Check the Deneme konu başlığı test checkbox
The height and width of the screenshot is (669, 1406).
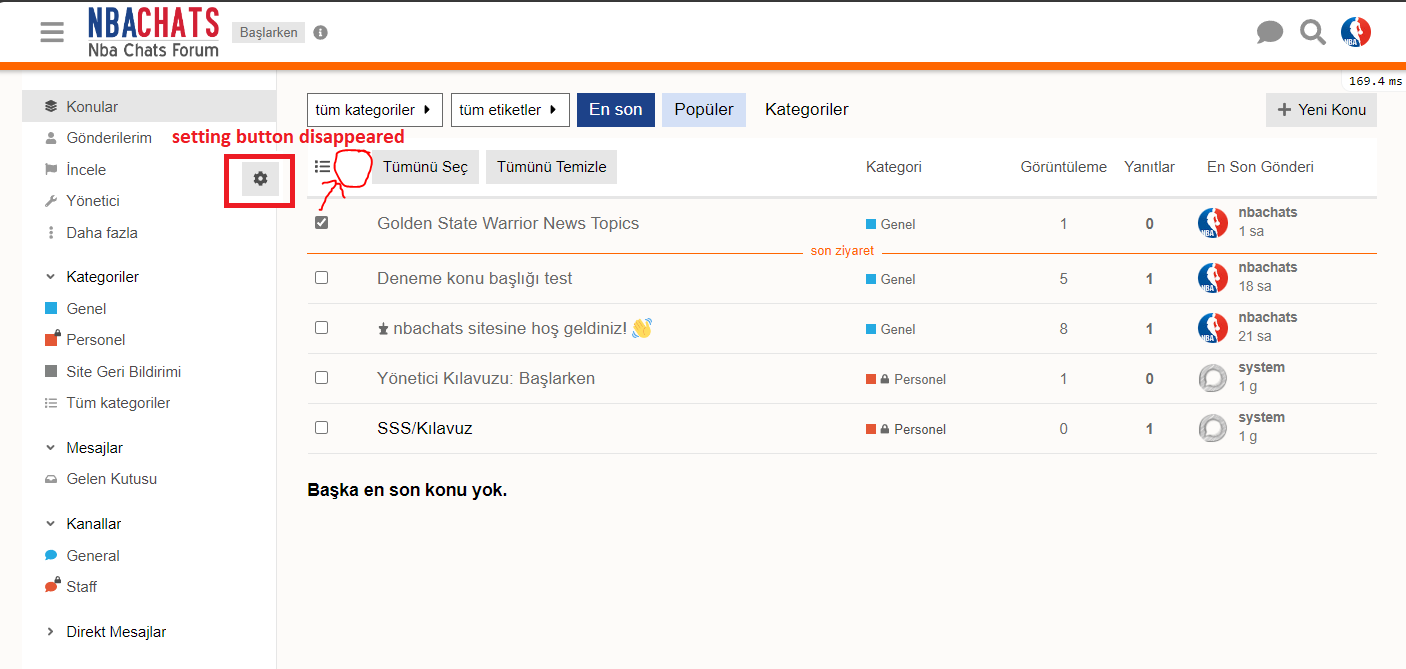(321, 278)
